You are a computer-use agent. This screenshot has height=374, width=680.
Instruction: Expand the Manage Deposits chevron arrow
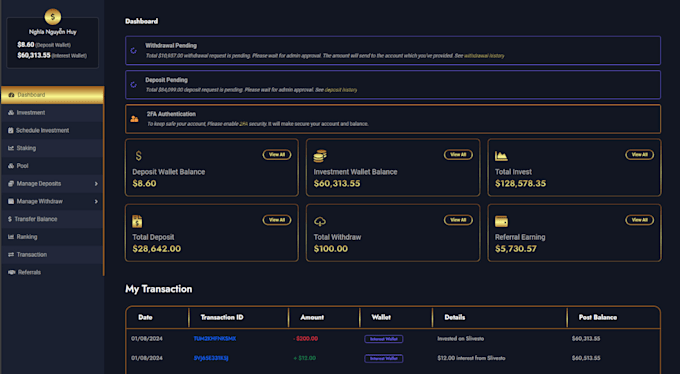click(x=96, y=184)
